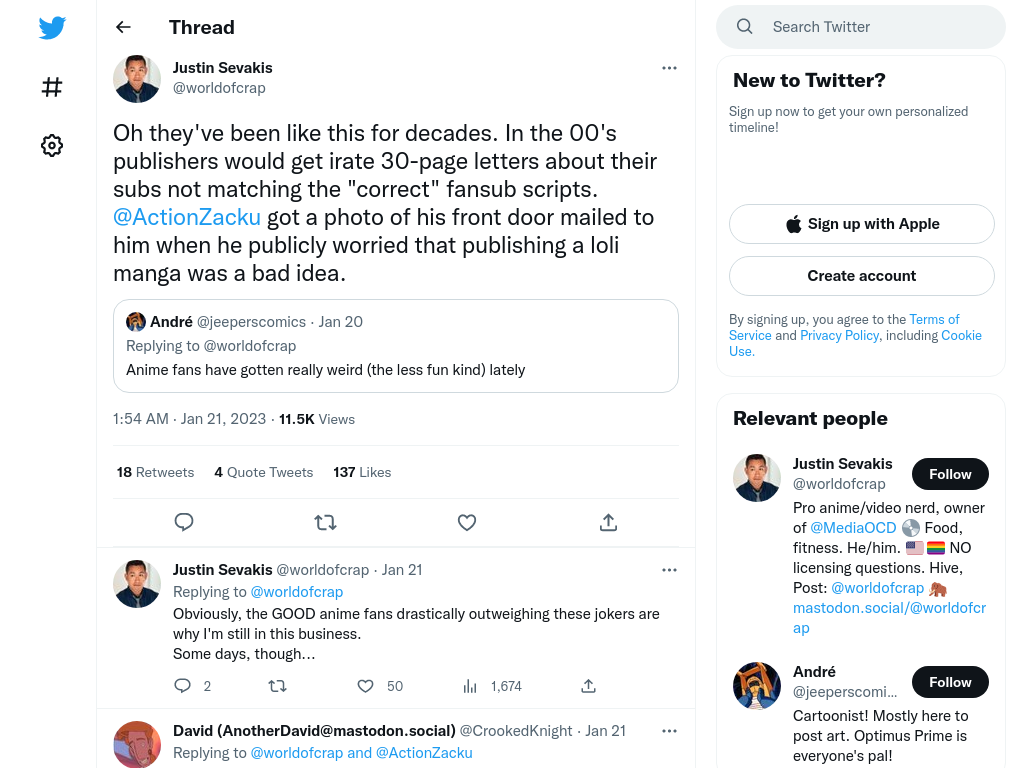Open more options on David's reply

coord(669,731)
